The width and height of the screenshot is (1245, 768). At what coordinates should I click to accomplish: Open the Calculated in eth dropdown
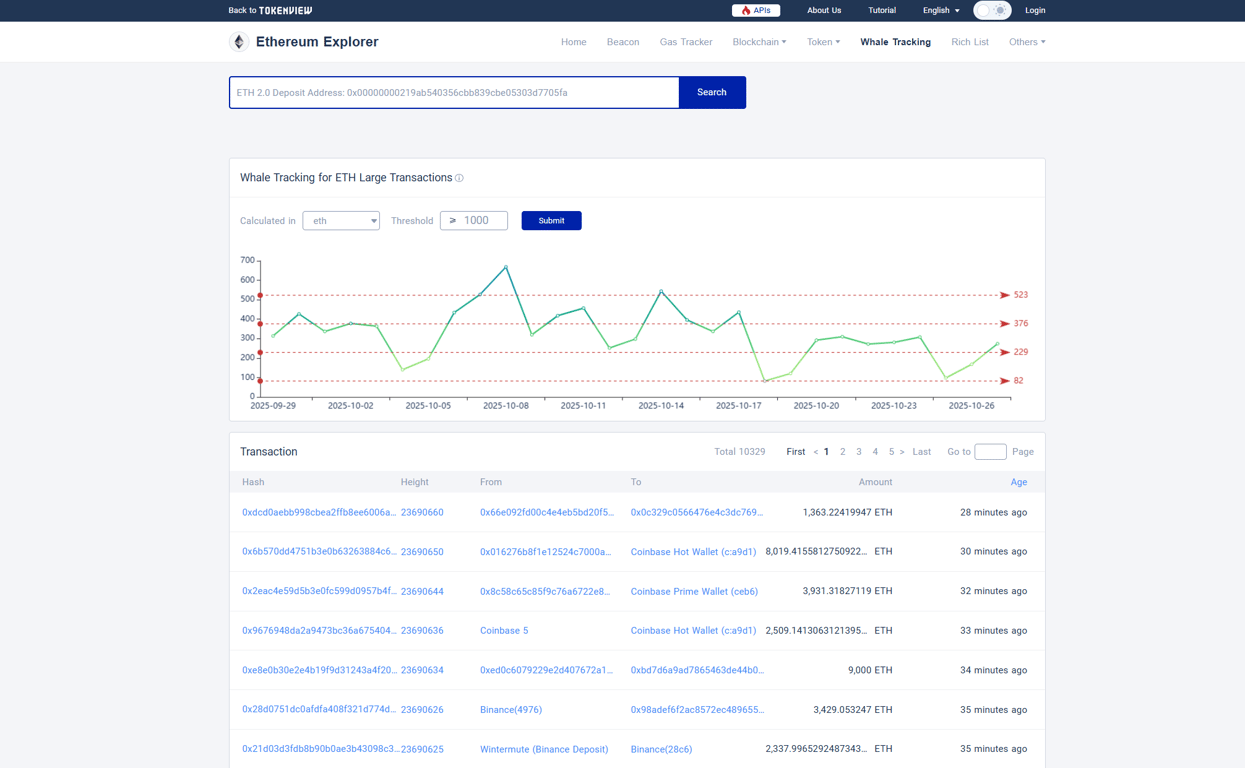pyautogui.click(x=341, y=220)
